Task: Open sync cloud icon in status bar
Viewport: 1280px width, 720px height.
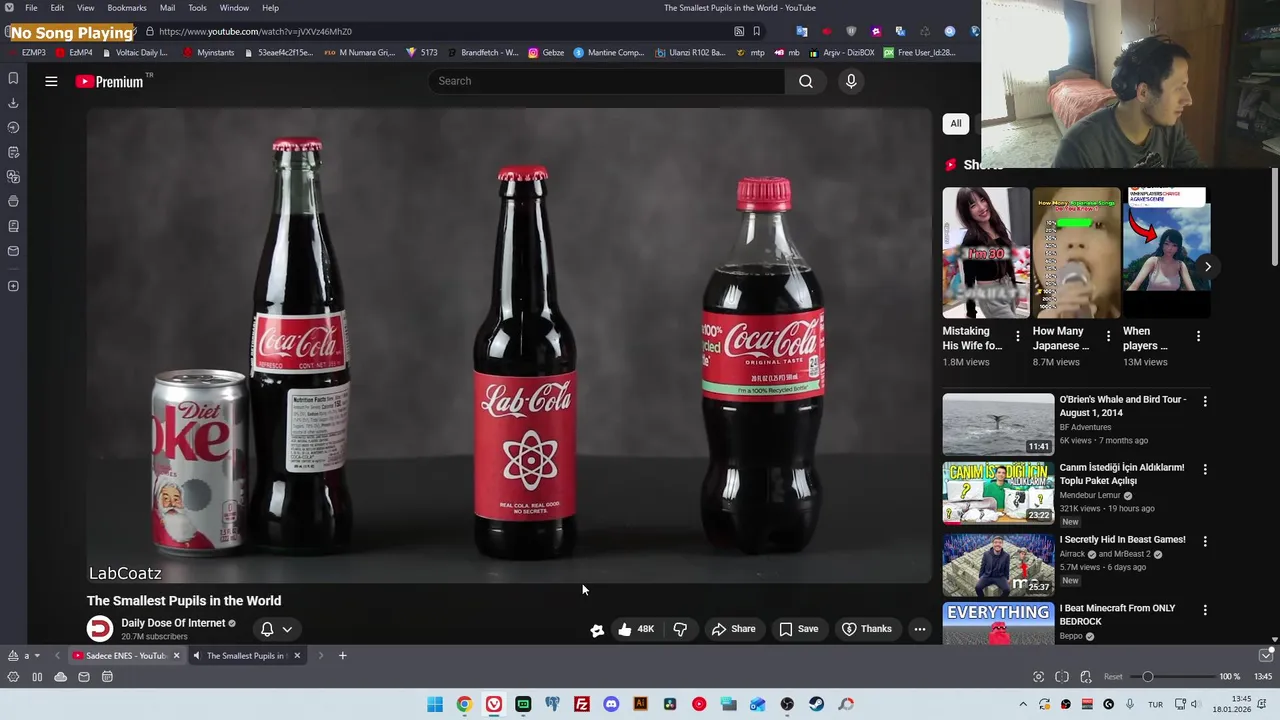Action: pyautogui.click(x=60, y=677)
